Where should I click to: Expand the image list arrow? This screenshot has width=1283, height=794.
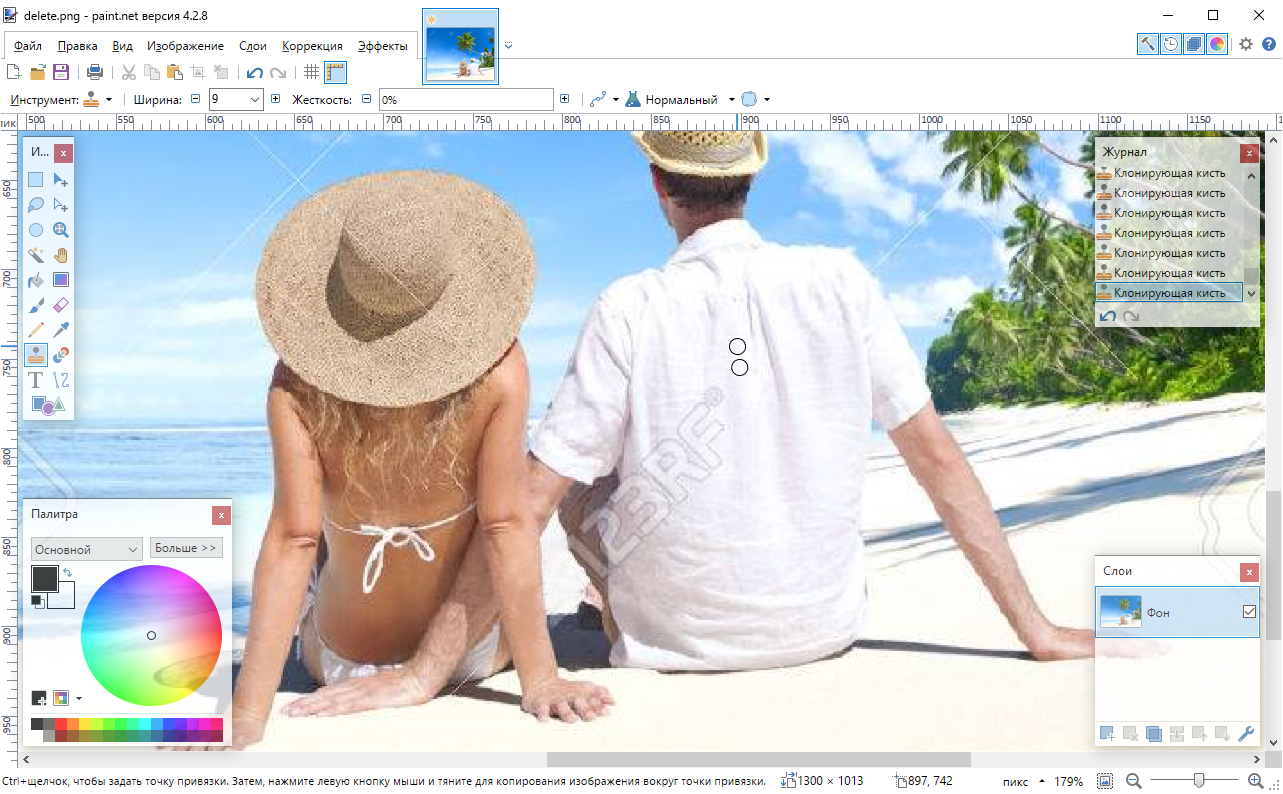[x=509, y=45]
